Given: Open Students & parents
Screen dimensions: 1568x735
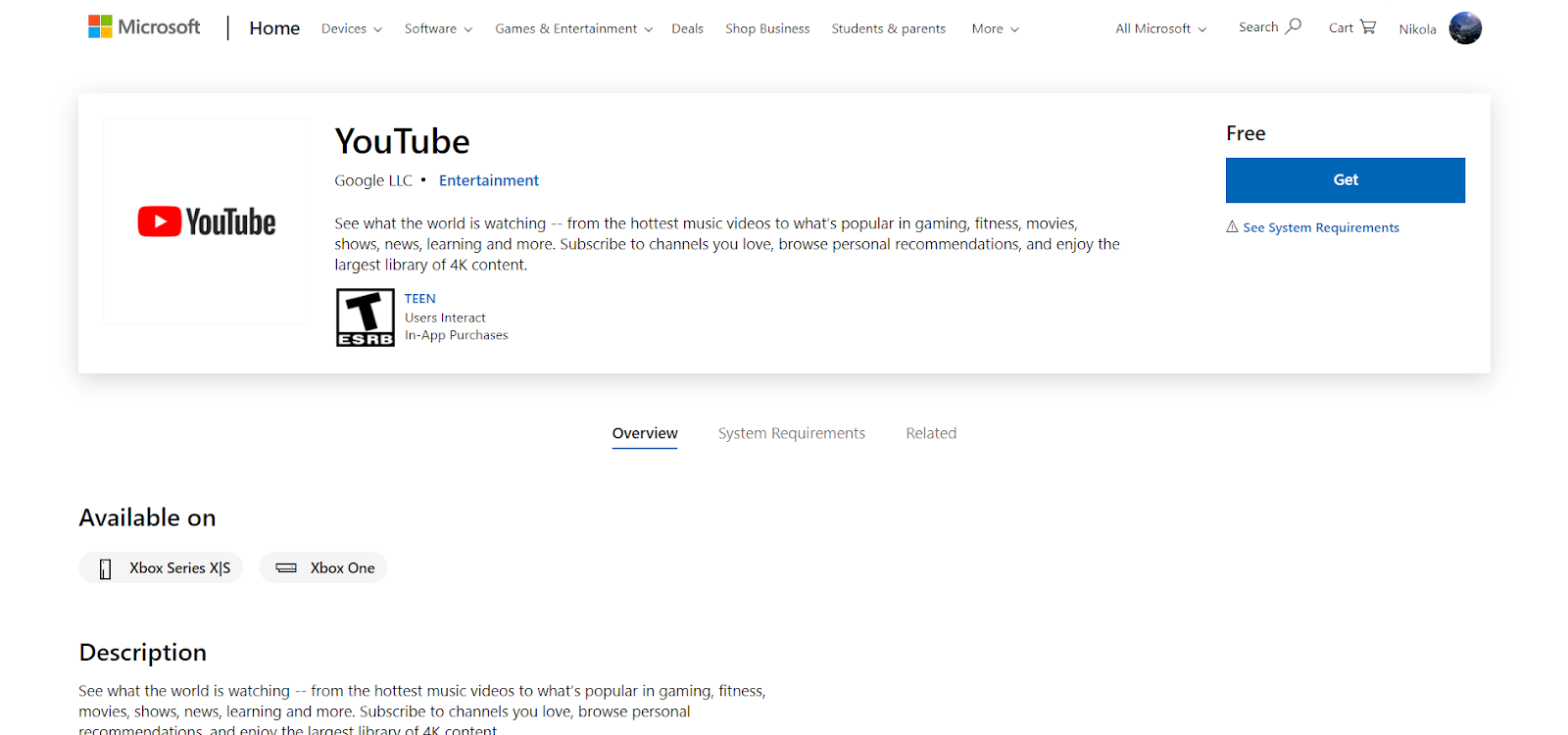Looking at the screenshot, I should (x=889, y=28).
